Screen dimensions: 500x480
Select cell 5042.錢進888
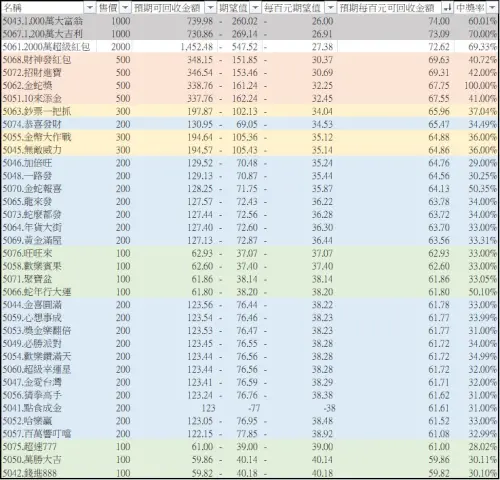pyautogui.click(x=49, y=473)
